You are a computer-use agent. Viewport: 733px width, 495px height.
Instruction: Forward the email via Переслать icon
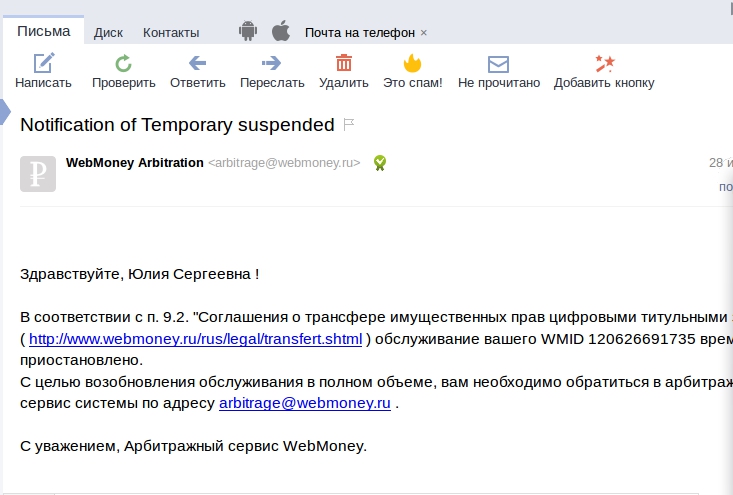pos(272,63)
